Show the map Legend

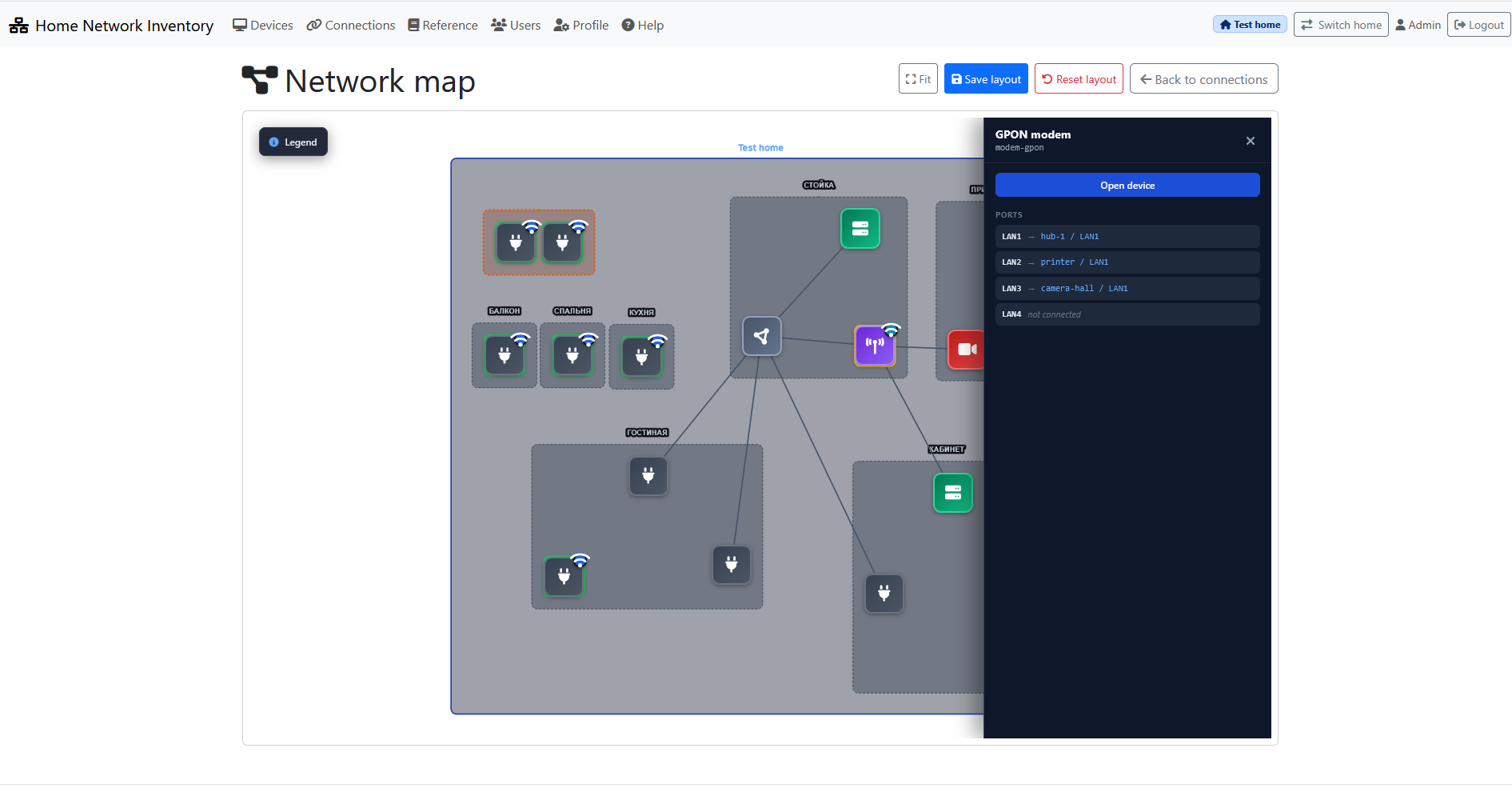click(293, 142)
